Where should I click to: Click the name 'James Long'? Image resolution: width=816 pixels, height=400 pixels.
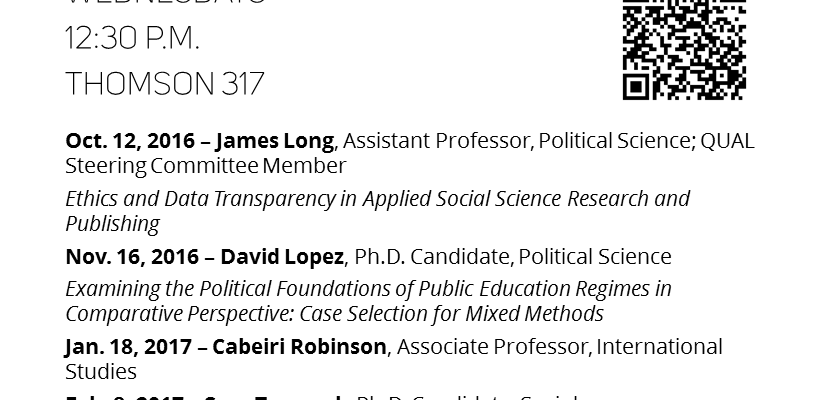pyautogui.click(x=275, y=141)
